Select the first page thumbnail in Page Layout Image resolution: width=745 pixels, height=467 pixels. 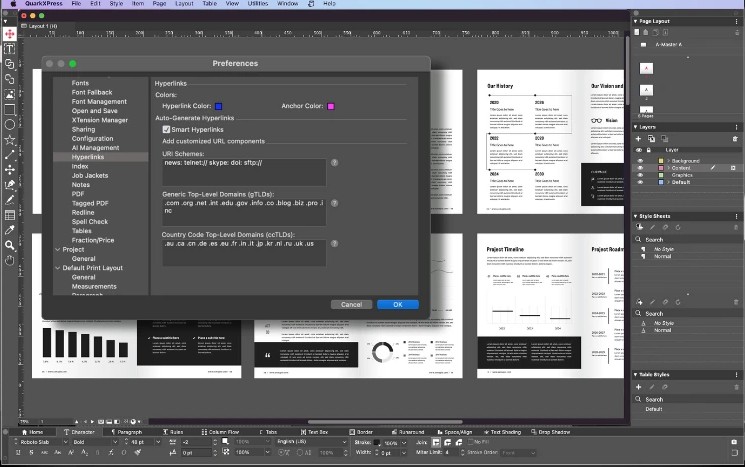[x=646, y=68]
